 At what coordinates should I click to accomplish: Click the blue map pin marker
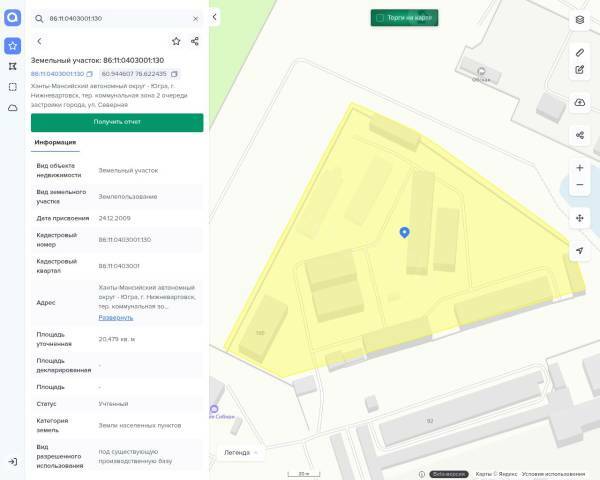click(404, 232)
